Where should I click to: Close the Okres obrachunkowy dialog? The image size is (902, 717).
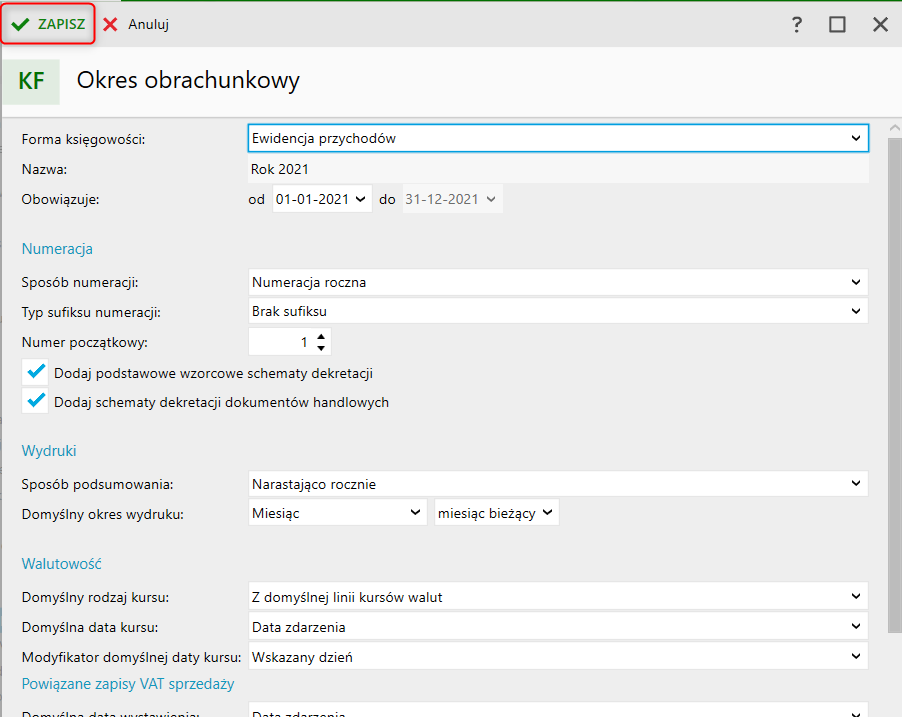[880, 24]
